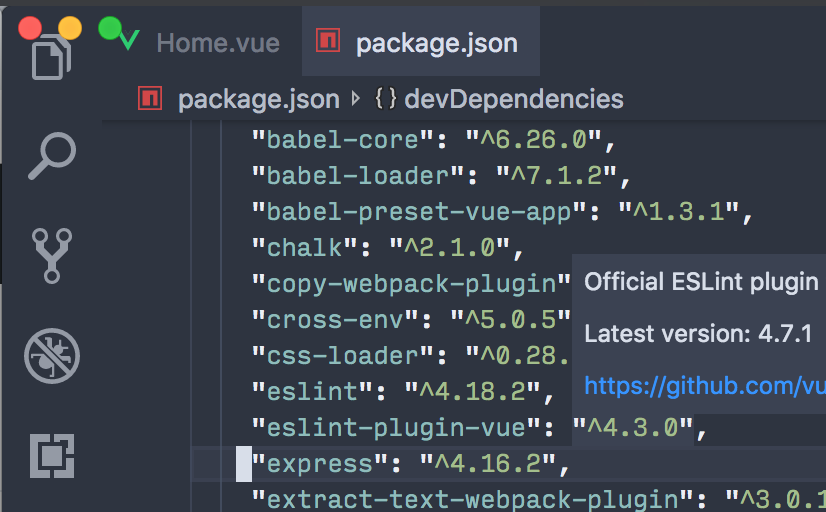Image resolution: width=826 pixels, height=512 pixels.
Task: Open the Explorer files view
Action: pos(53,58)
